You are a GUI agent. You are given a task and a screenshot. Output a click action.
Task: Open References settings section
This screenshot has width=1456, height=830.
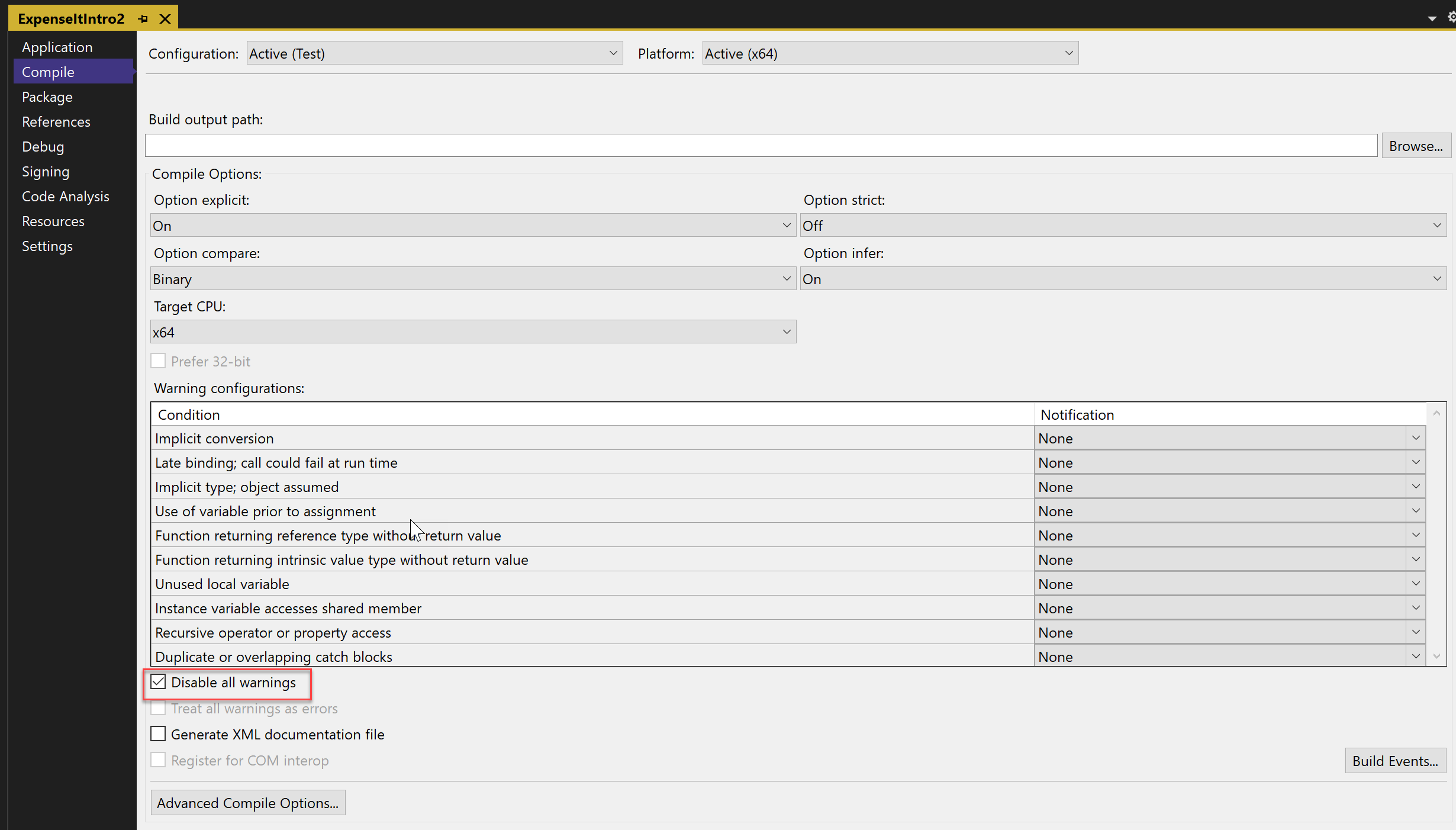pyautogui.click(x=56, y=121)
